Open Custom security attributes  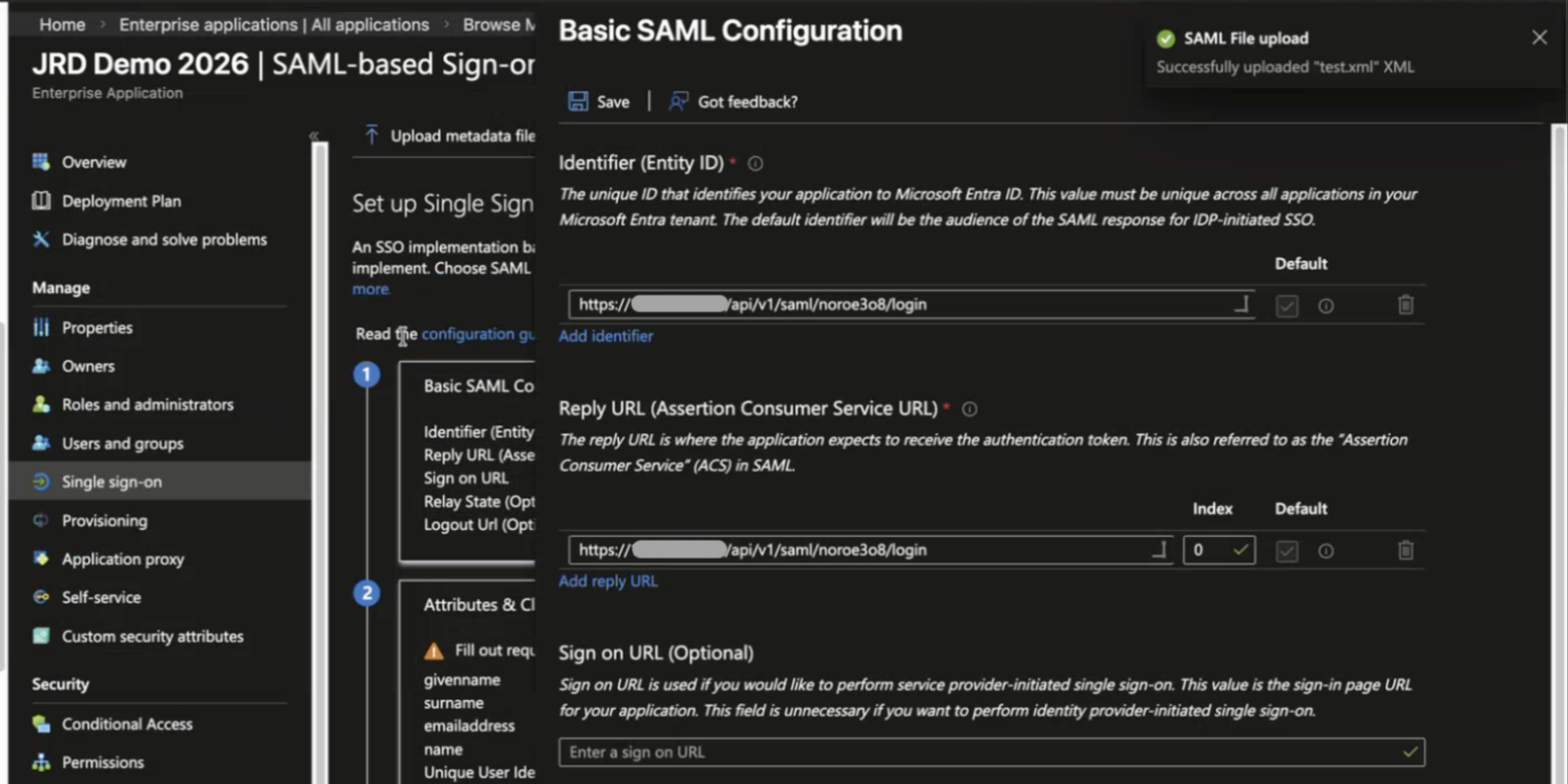click(x=152, y=636)
